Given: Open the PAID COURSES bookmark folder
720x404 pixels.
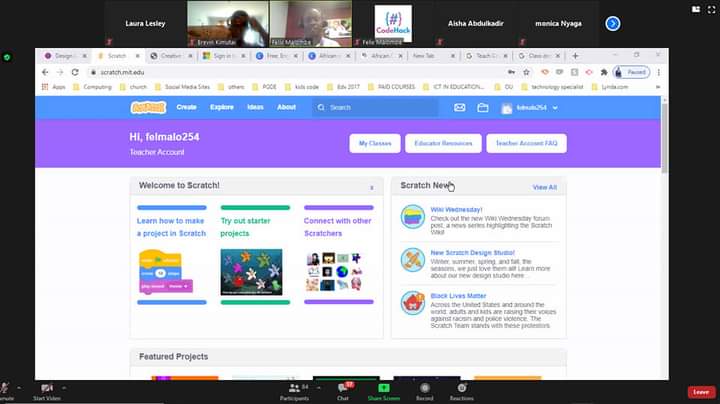Looking at the screenshot, I should [x=392, y=87].
